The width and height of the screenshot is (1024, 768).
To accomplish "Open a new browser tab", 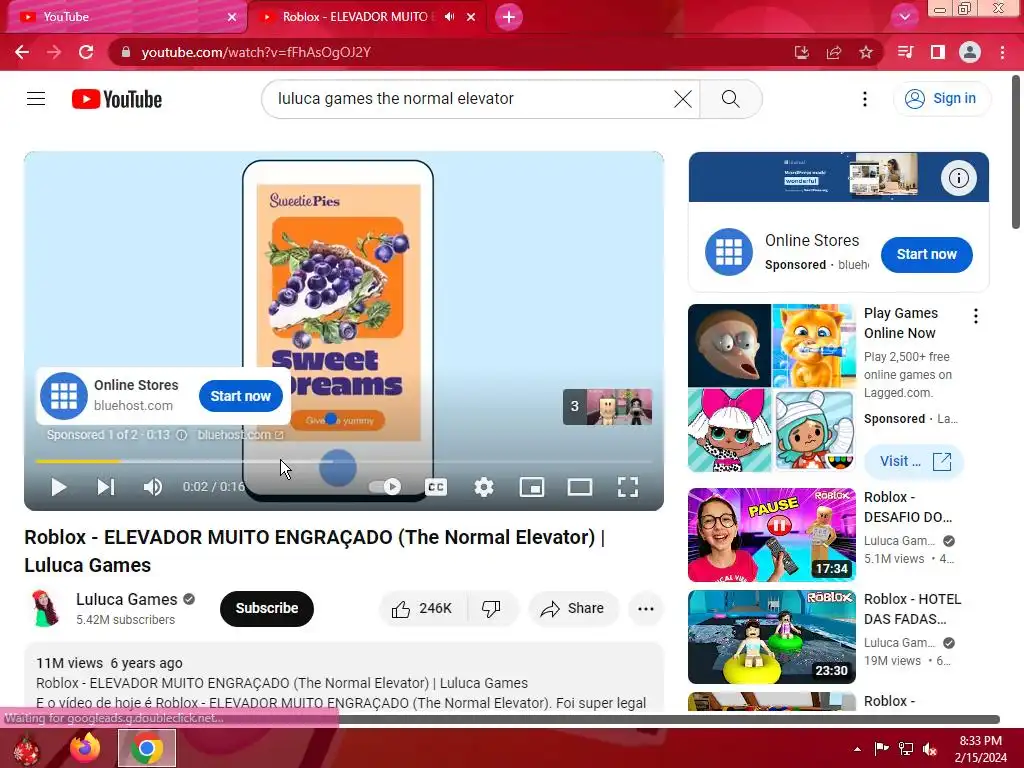I will (x=509, y=17).
